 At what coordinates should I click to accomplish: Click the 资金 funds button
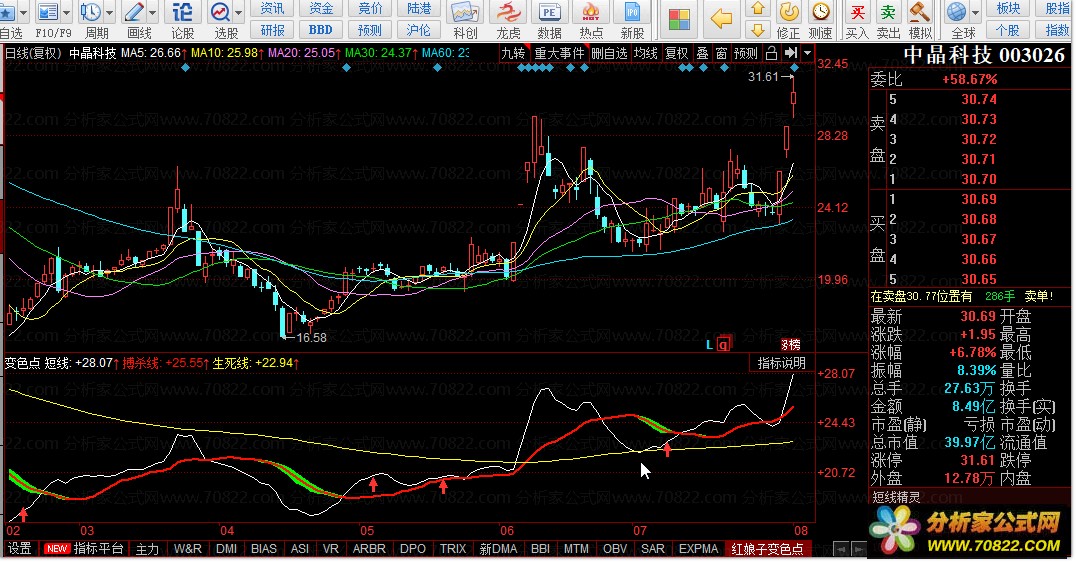(321, 8)
